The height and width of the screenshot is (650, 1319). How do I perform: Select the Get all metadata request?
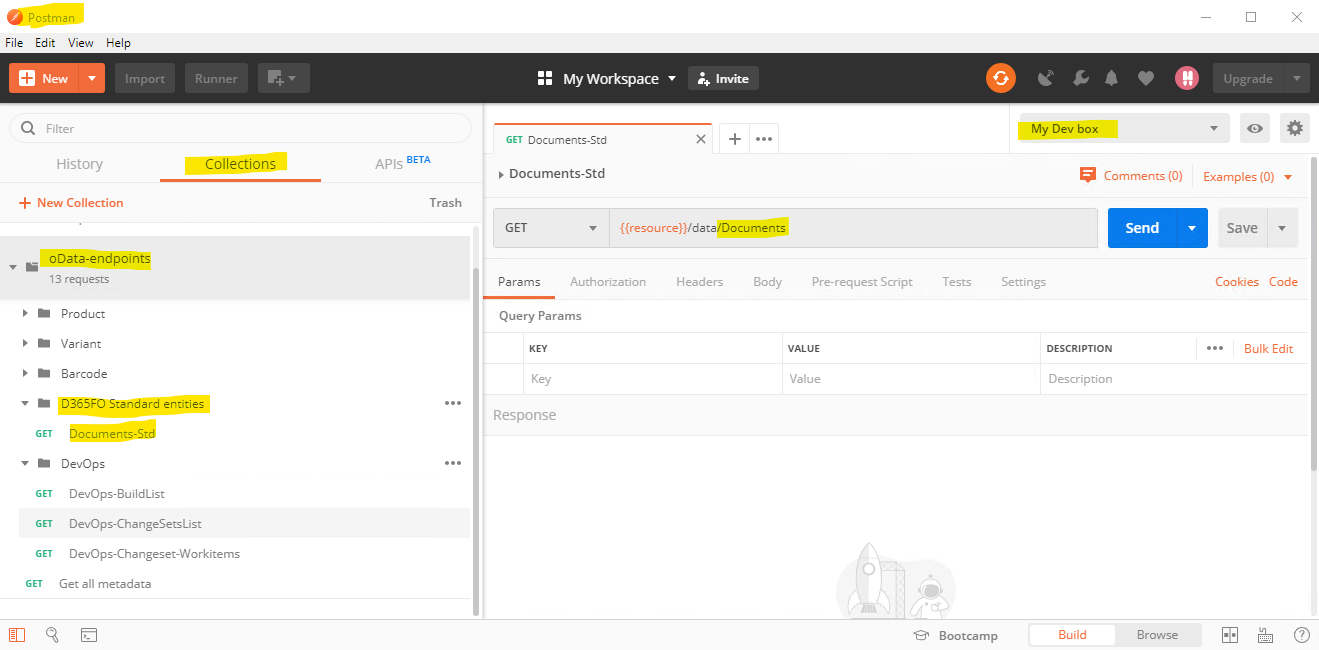(x=105, y=583)
